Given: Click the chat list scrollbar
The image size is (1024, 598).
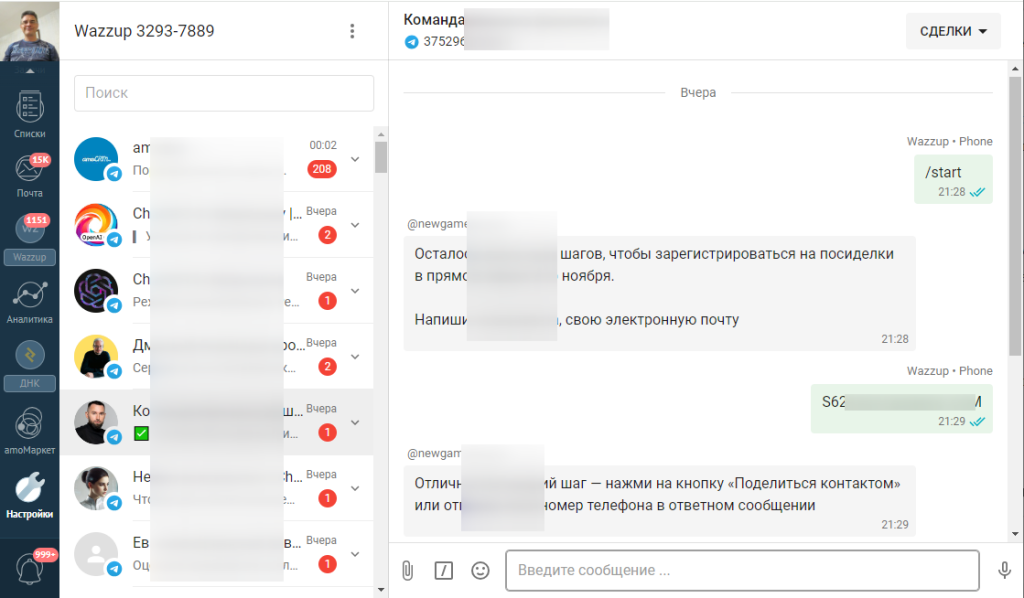Looking at the screenshot, I should [381, 157].
